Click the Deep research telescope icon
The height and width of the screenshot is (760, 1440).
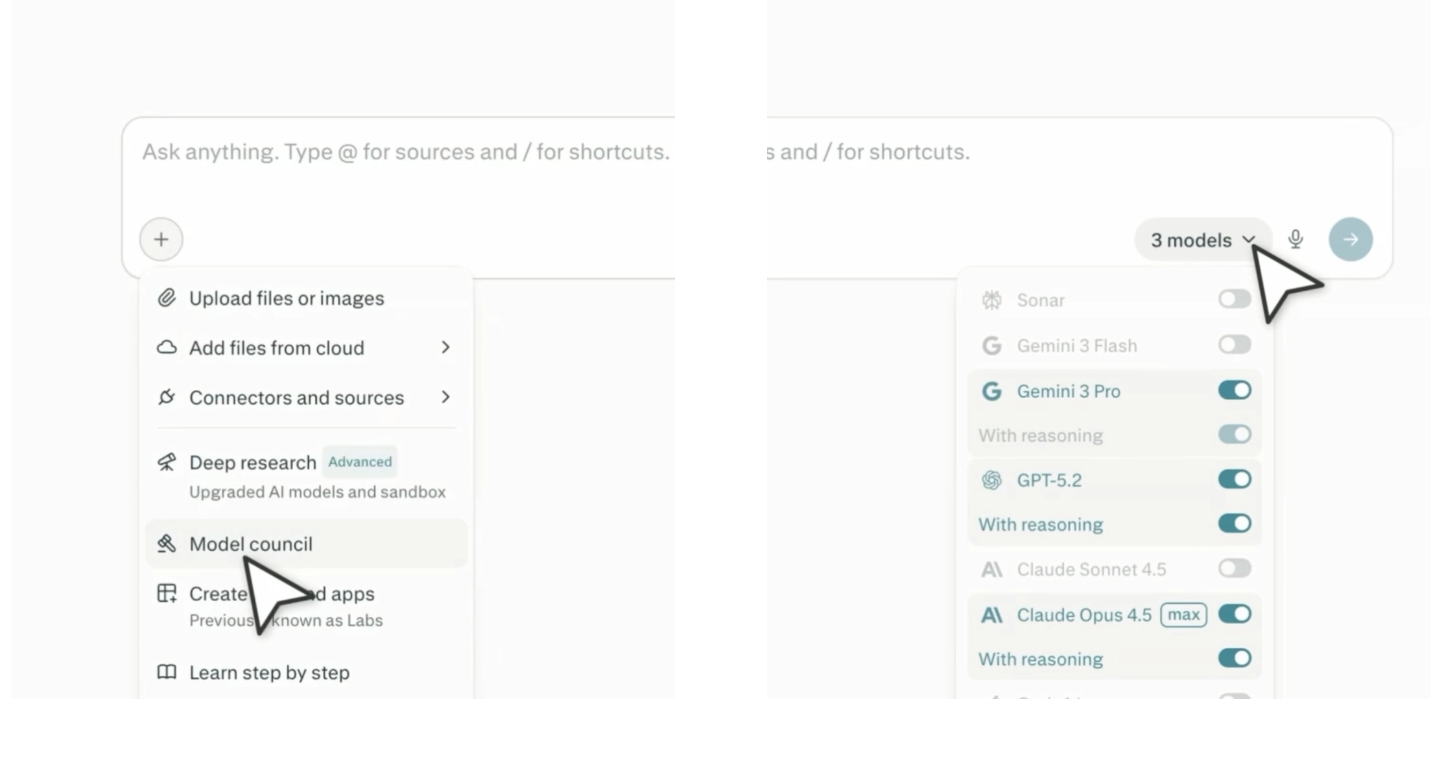click(x=167, y=462)
